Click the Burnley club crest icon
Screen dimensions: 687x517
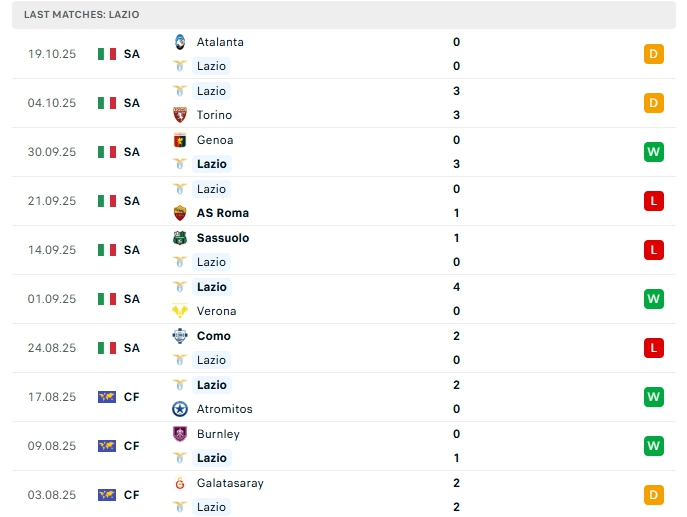tap(180, 434)
